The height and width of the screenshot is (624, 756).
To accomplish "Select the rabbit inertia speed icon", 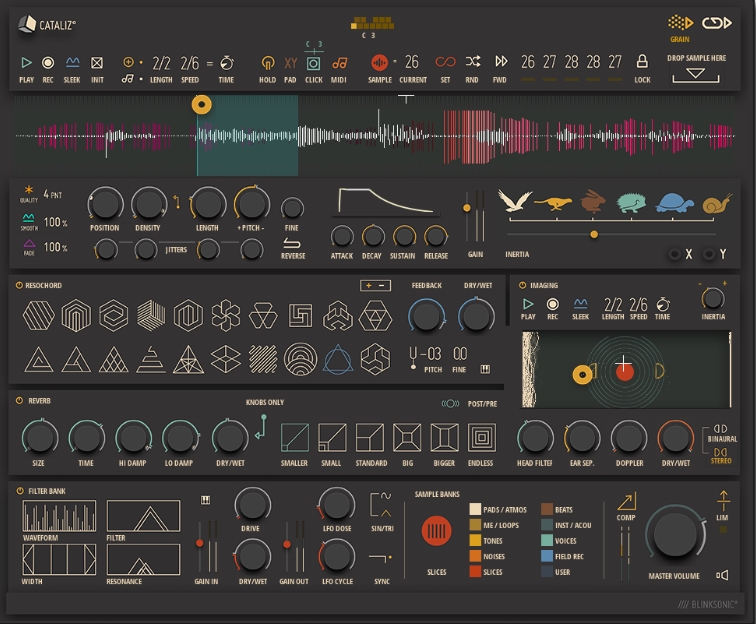I will pyautogui.click(x=593, y=201).
